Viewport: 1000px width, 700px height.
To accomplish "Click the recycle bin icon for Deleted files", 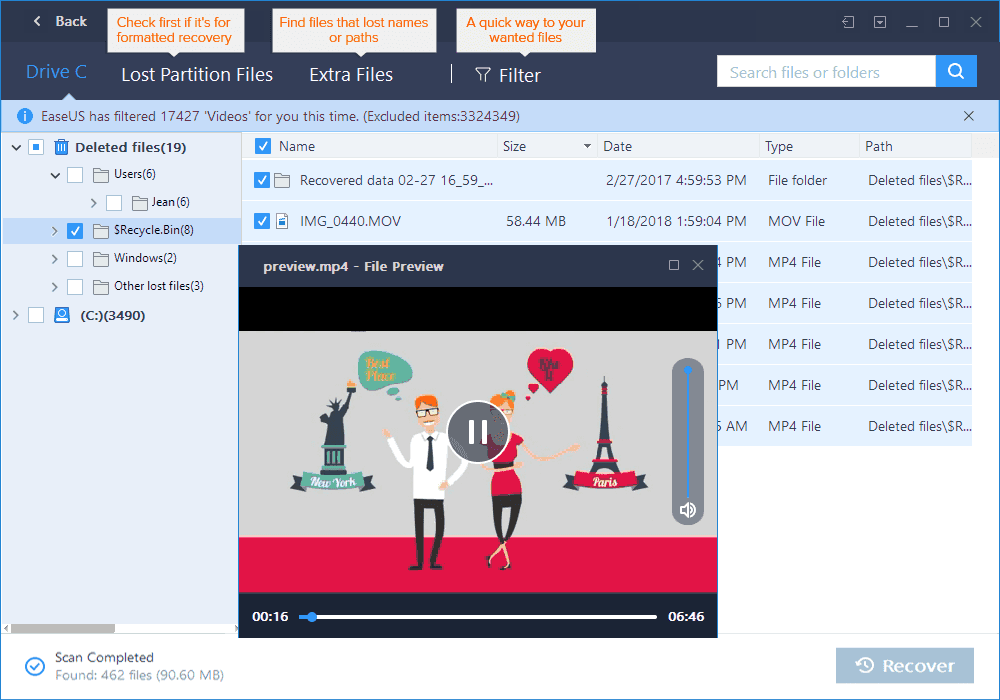I will (61, 147).
